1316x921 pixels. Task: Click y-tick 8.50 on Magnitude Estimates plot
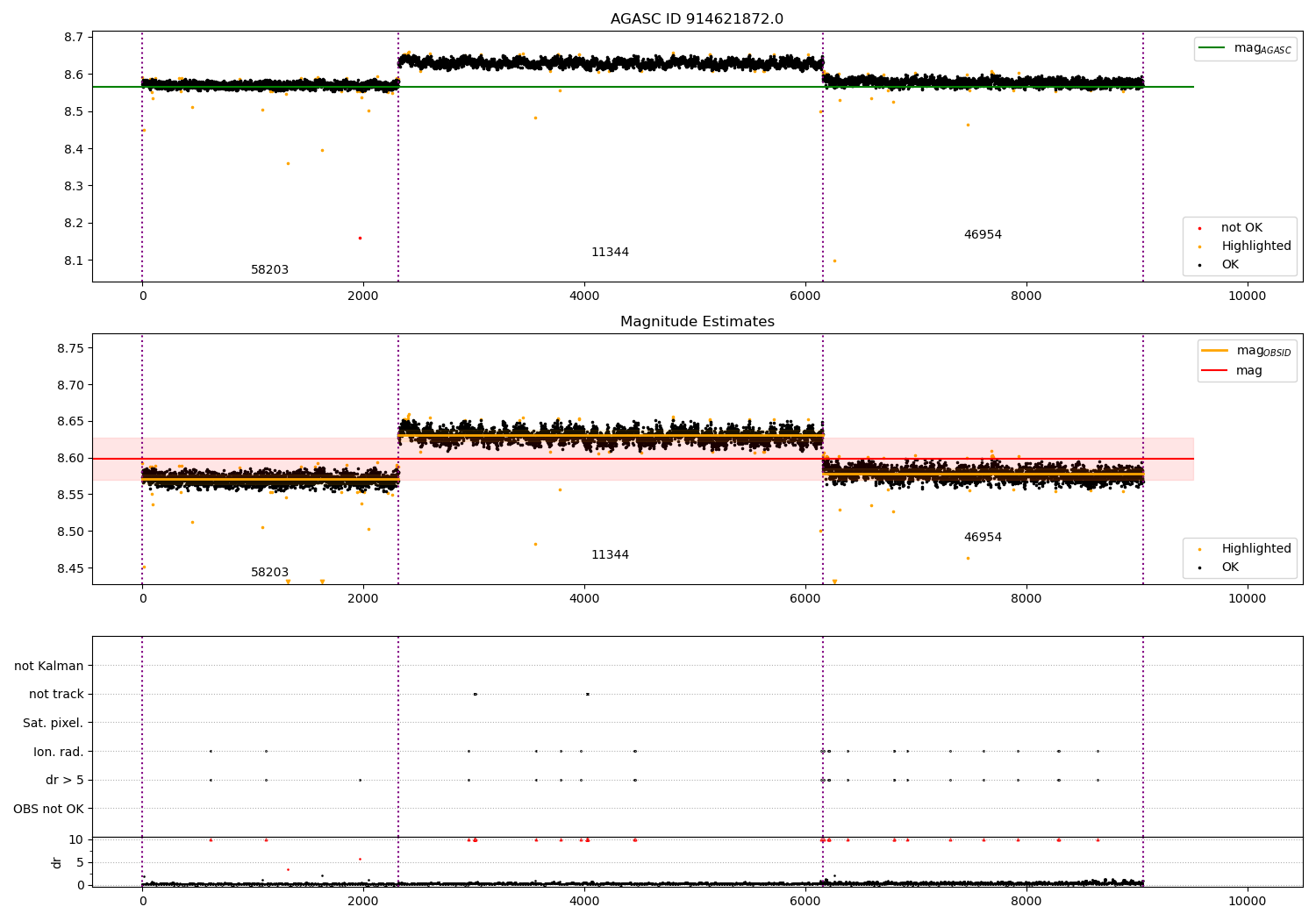point(69,532)
